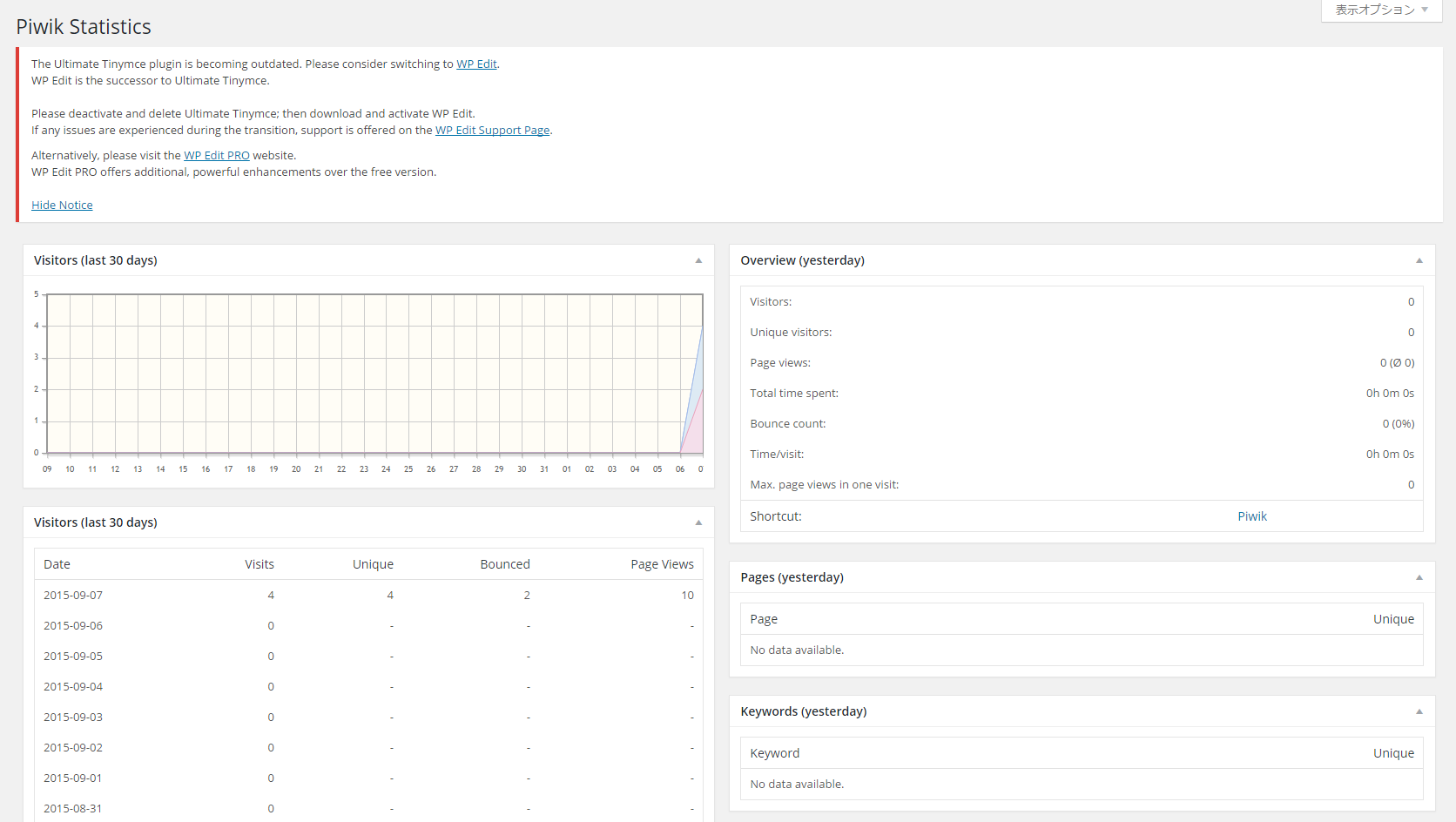Open the 表示オプション screen options dropdown
The width and height of the screenshot is (1456, 822).
pyautogui.click(x=1382, y=10)
